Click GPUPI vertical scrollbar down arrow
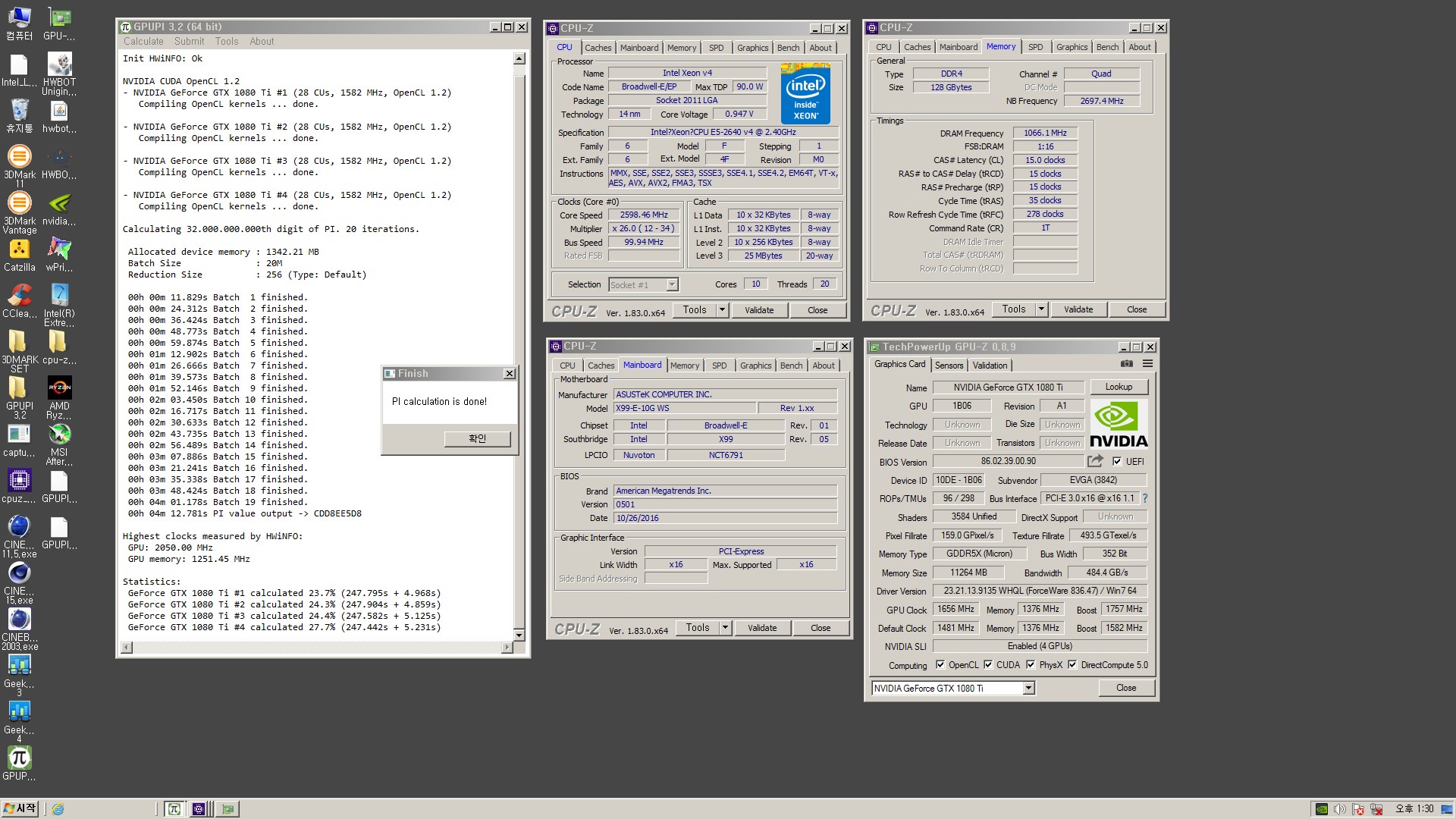The height and width of the screenshot is (819, 1456). point(519,635)
